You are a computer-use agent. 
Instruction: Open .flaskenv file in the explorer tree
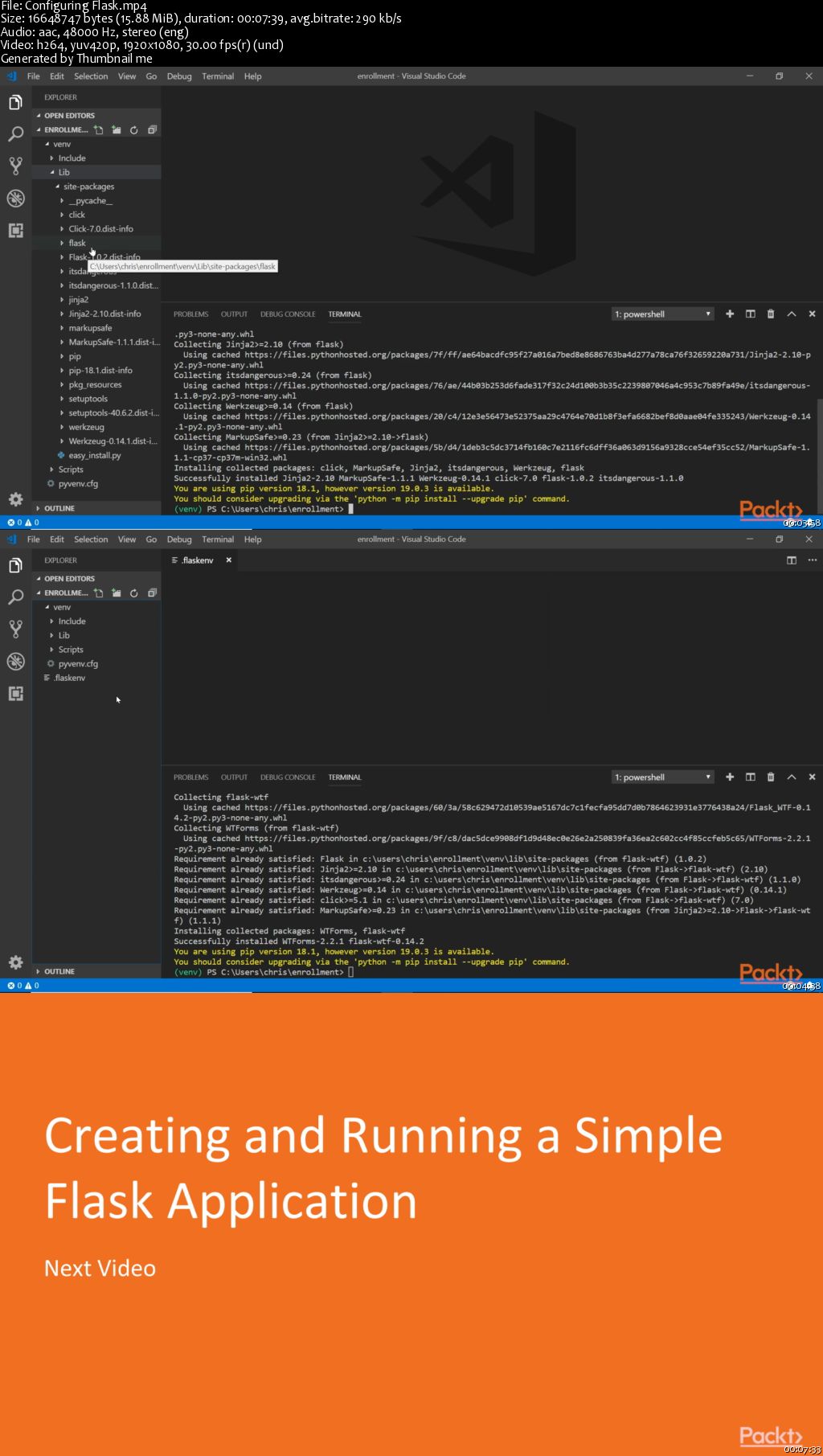coord(69,679)
